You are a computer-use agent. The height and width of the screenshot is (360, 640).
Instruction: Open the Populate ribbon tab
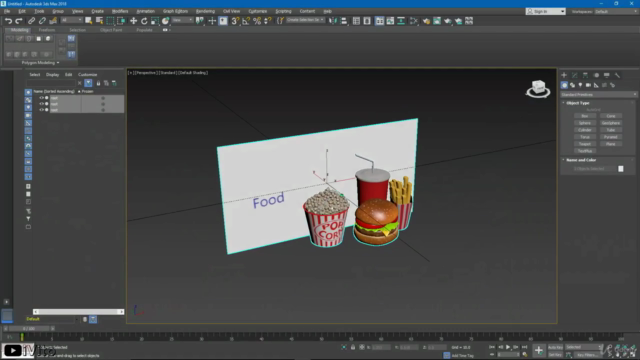coord(144,30)
